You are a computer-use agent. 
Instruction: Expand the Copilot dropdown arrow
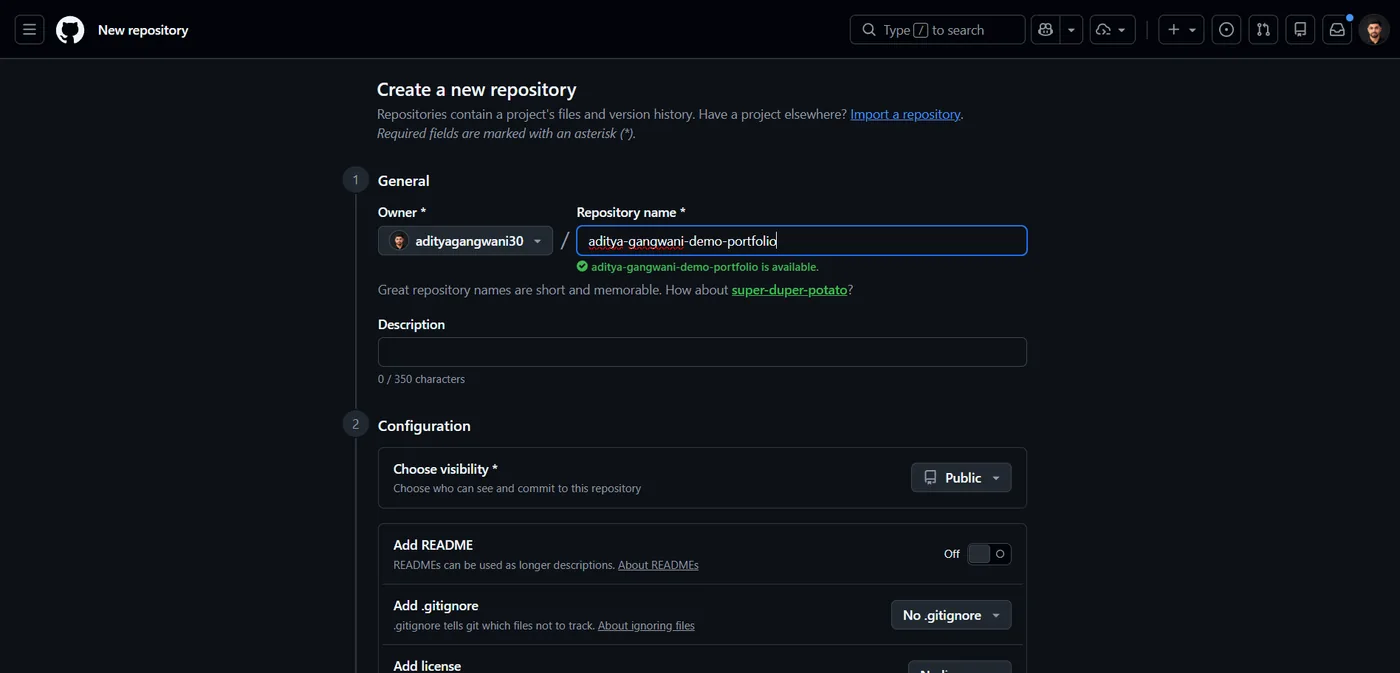click(1072, 30)
